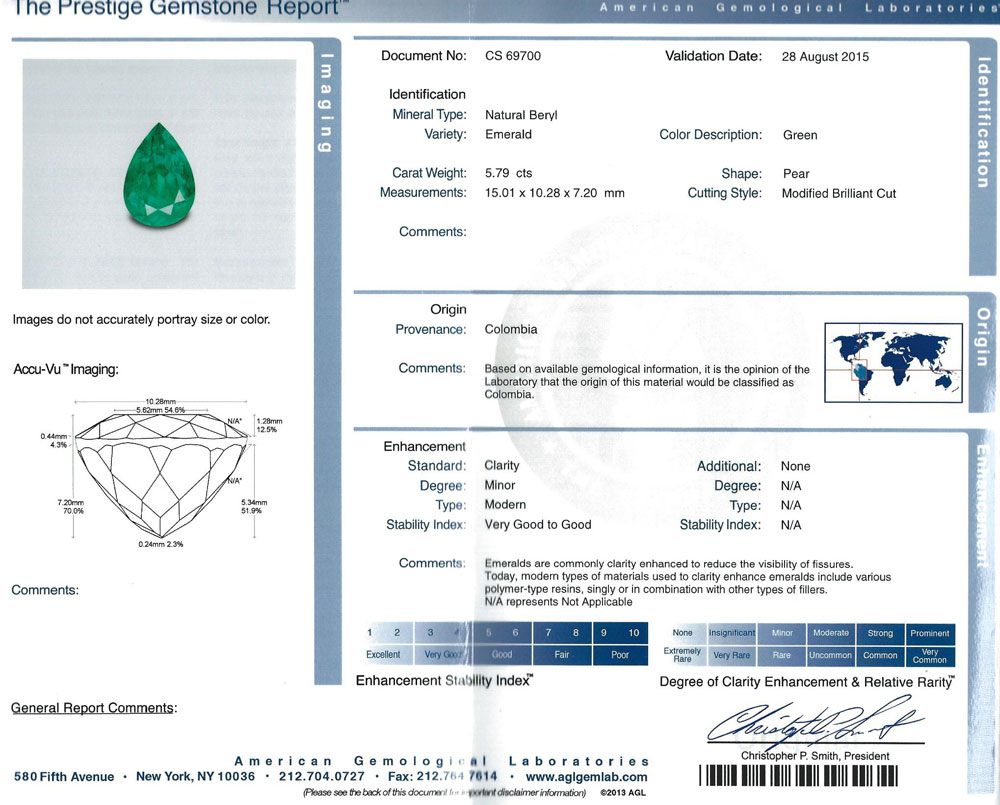Click 'Images do not accurately portray size or color.'
The width and height of the screenshot is (1000, 805).
click(x=141, y=320)
